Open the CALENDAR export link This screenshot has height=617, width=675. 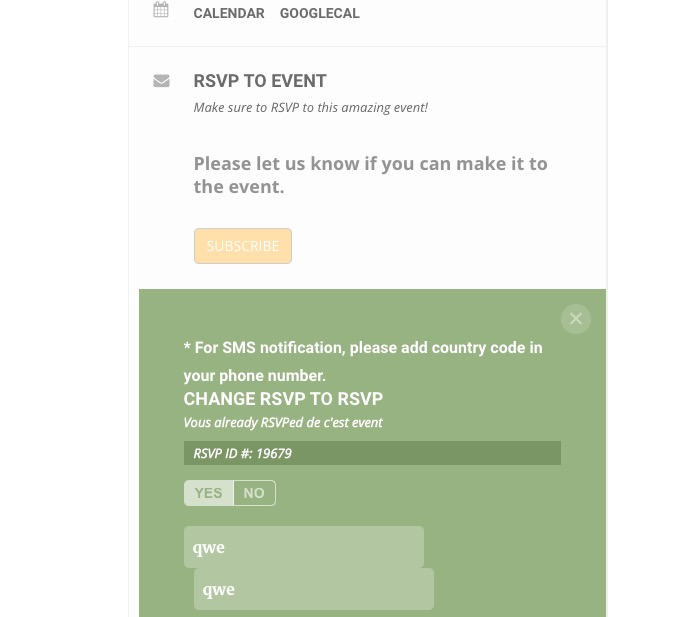pos(229,13)
